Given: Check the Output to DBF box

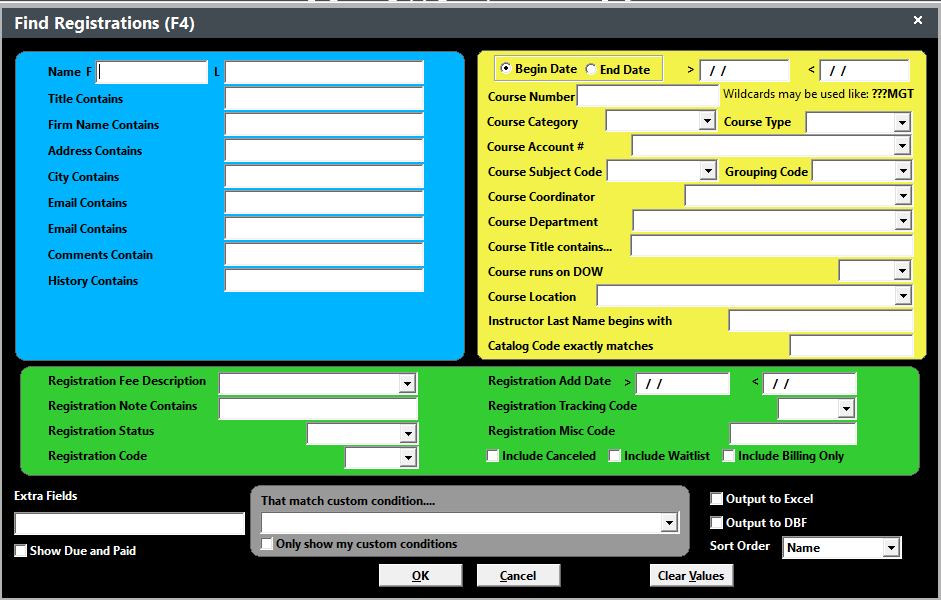Looking at the screenshot, I should point(716,521).
